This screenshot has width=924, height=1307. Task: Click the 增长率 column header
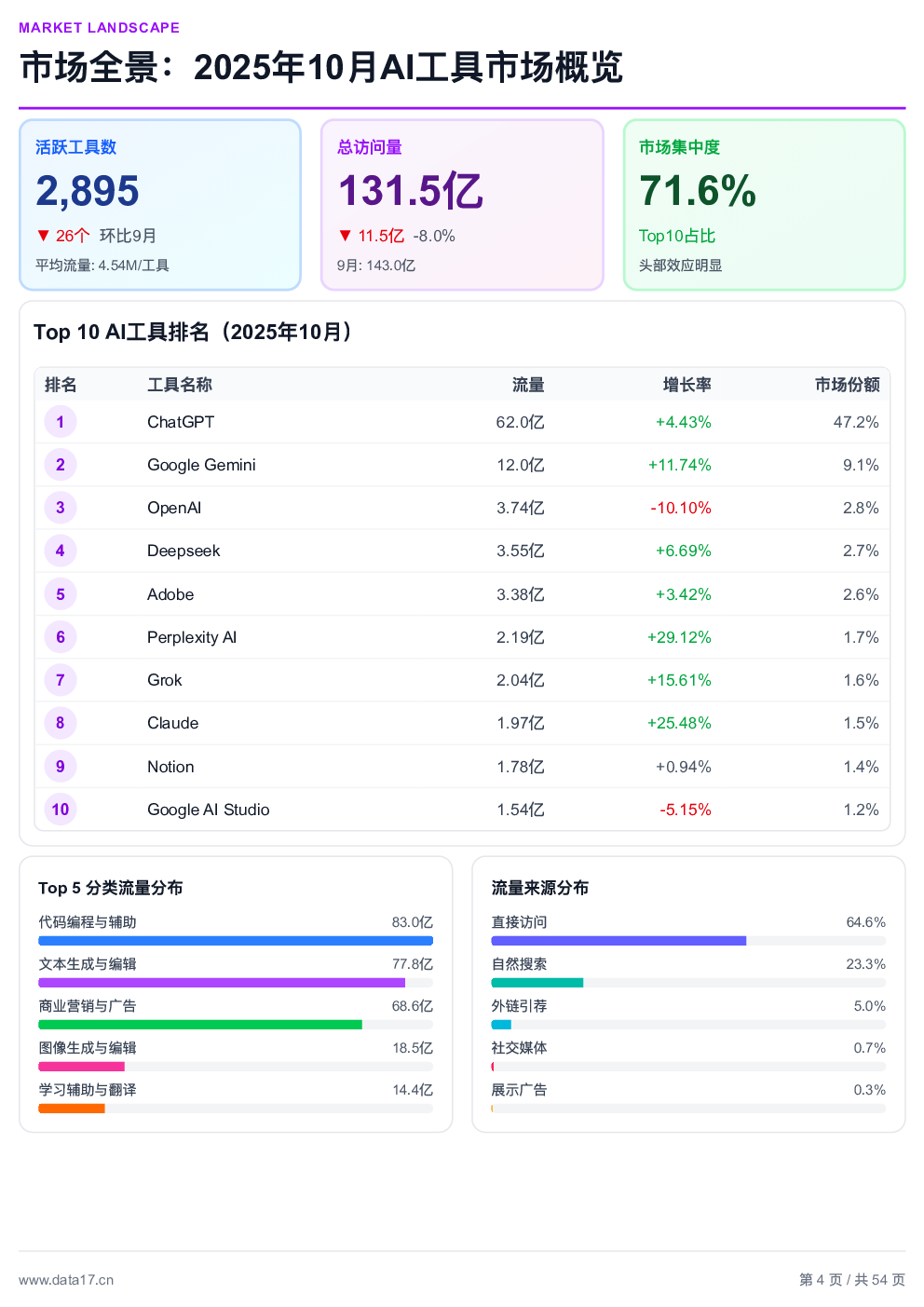coord(686,385)
